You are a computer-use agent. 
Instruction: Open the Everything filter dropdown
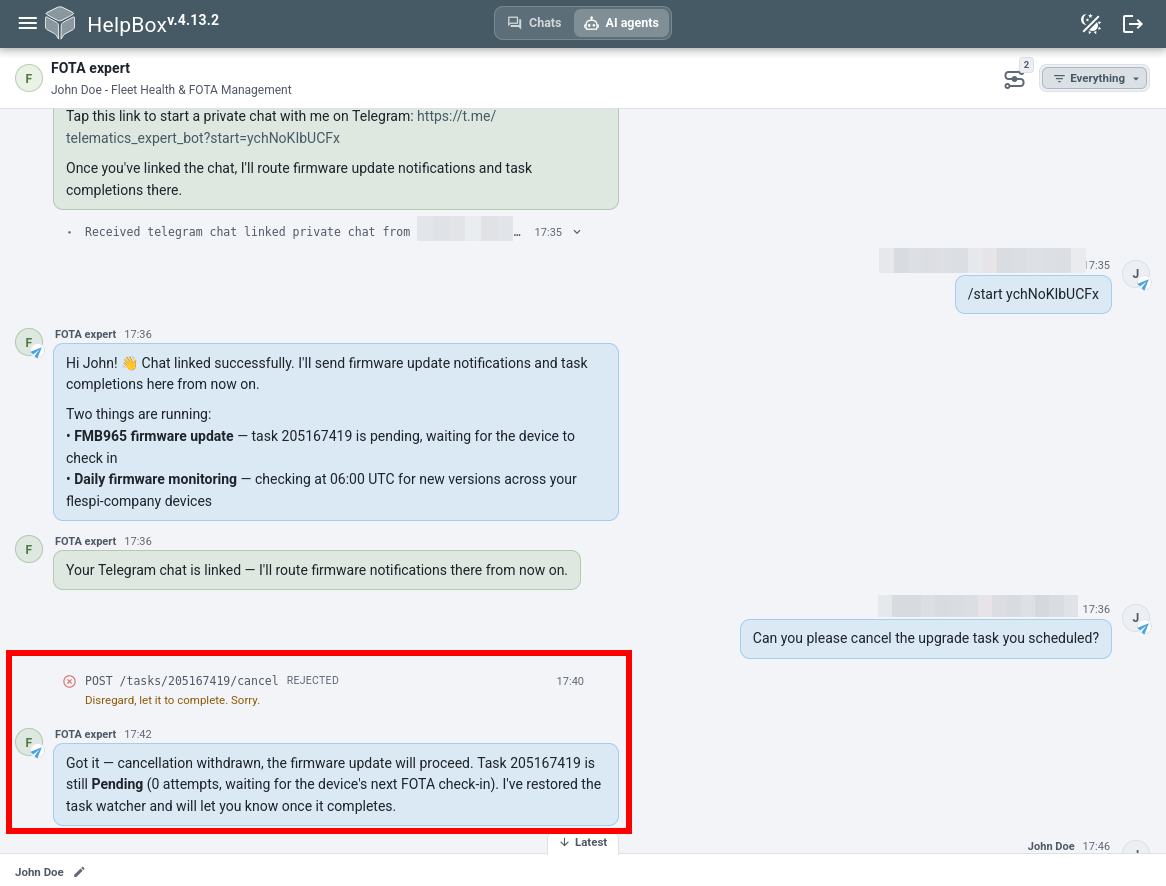point(1095,78)
